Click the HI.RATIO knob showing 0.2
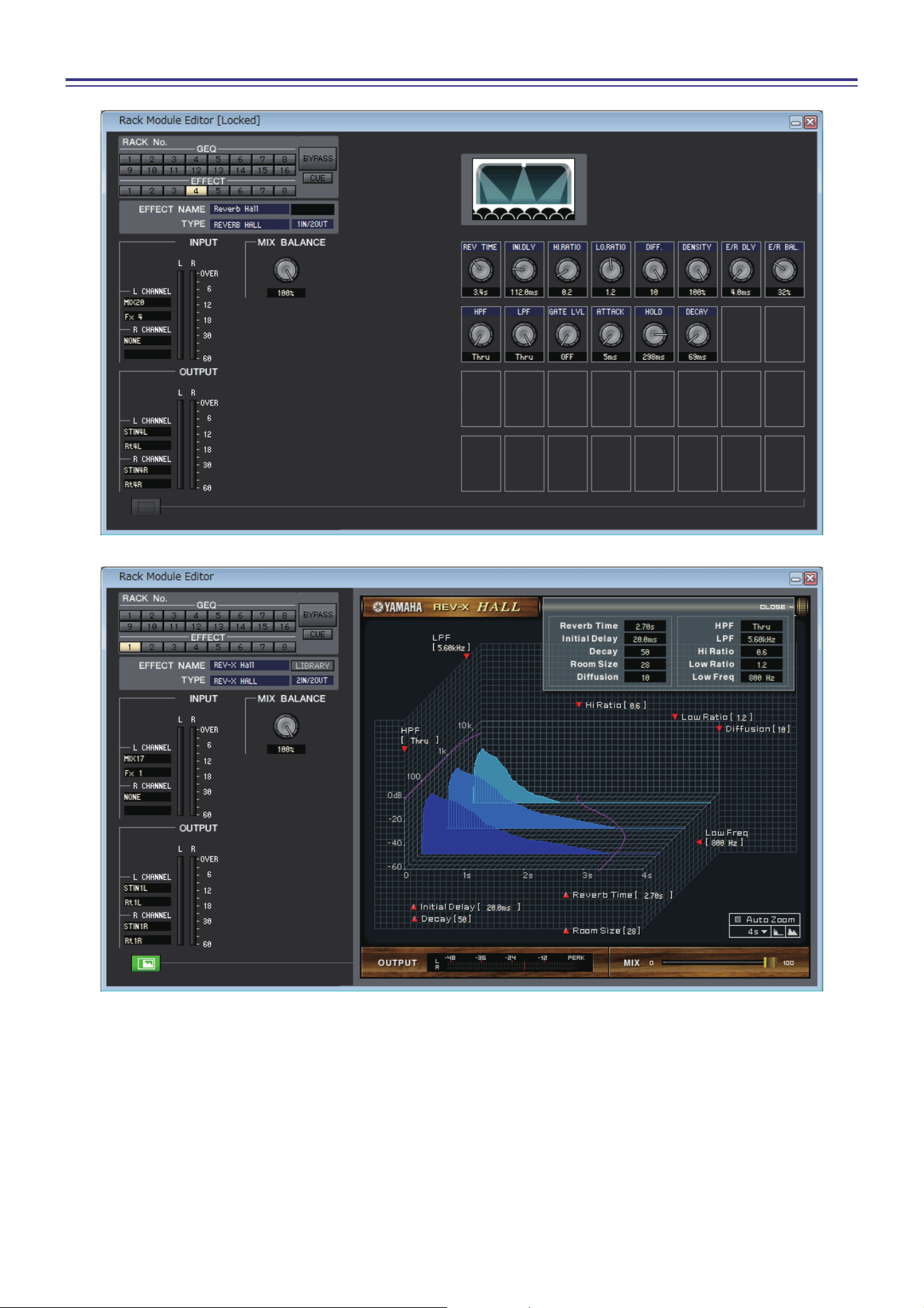 [x=567, y=270]
